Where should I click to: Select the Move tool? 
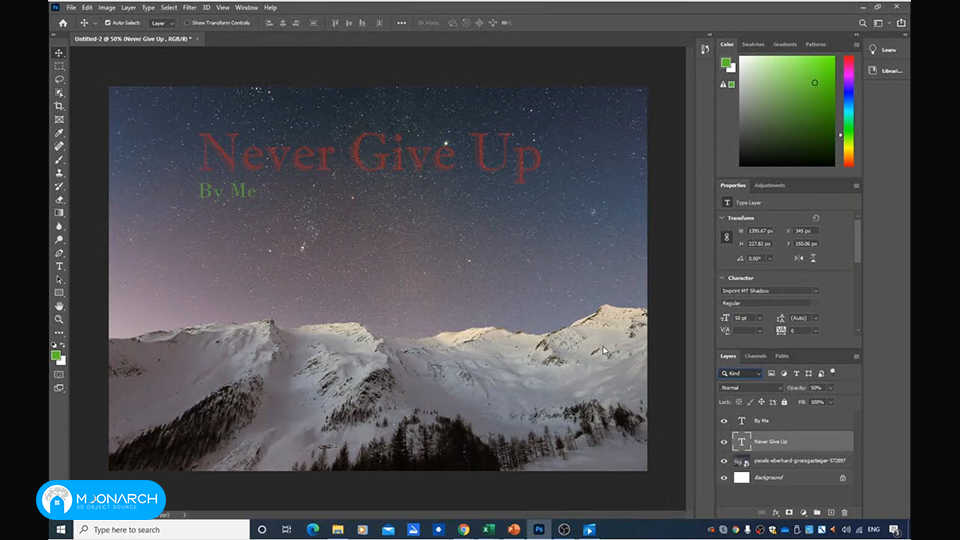click(x=59, y=53)
